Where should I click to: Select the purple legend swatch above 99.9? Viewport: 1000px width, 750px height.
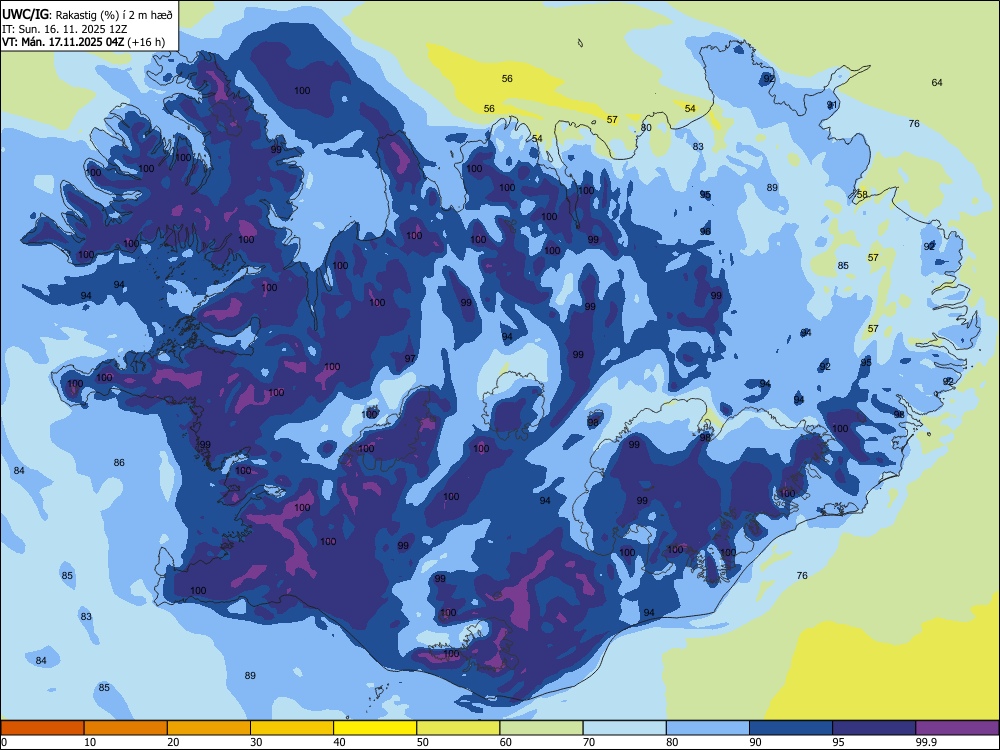point(957,728)
